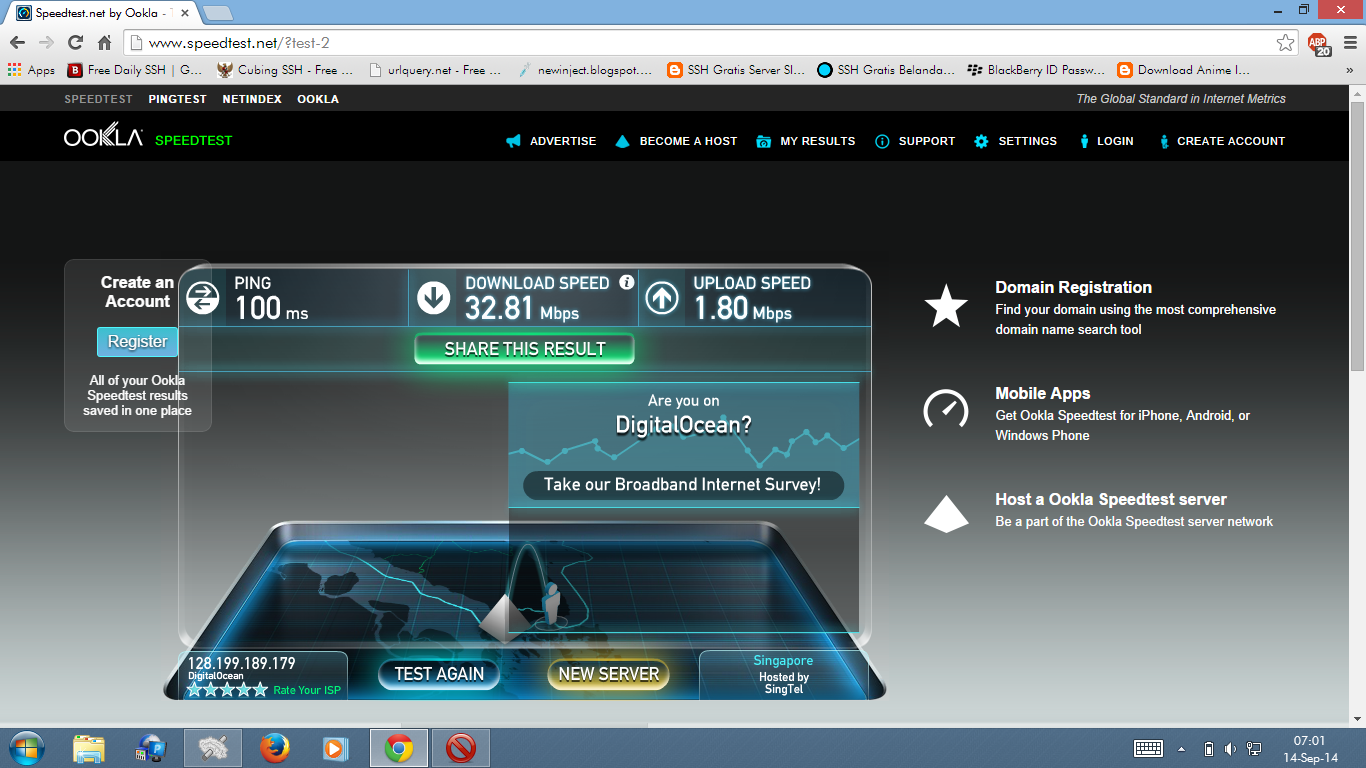Bookmark this page with the star icon
The width and height of the screenshot is (1366, 768).
tap(1285, 42)
